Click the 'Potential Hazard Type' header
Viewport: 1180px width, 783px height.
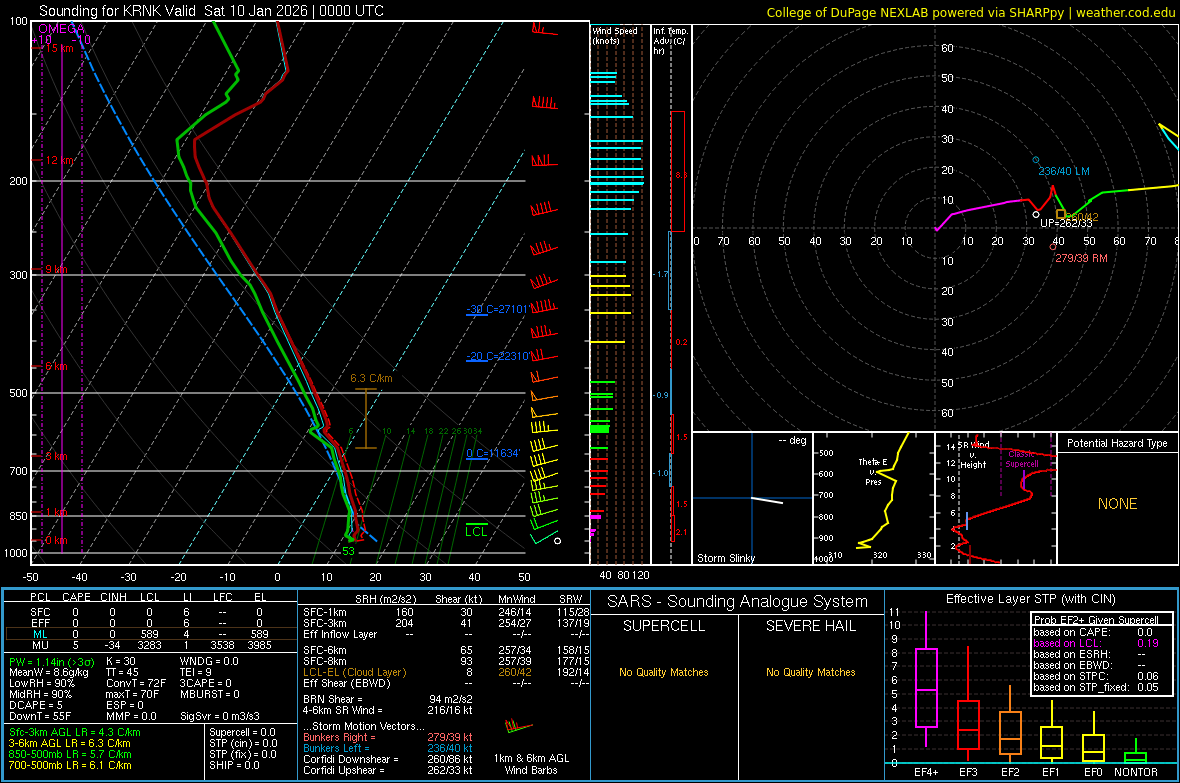pyautogui.click(x=1118, y=443)
